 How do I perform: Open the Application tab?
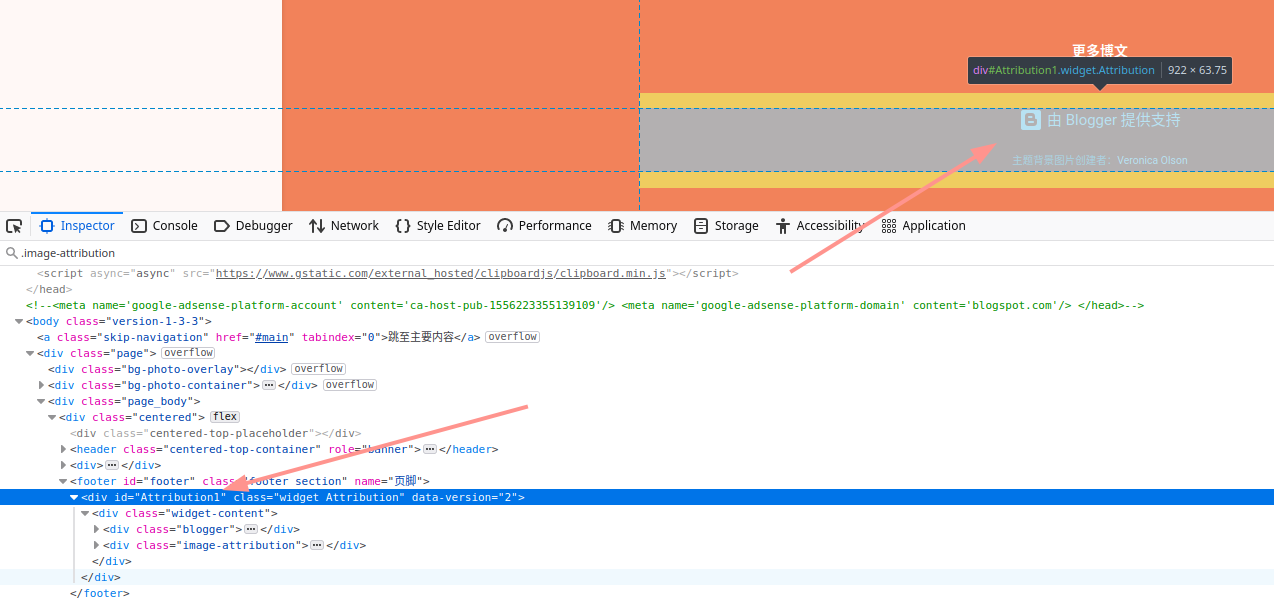coord(924,226)
